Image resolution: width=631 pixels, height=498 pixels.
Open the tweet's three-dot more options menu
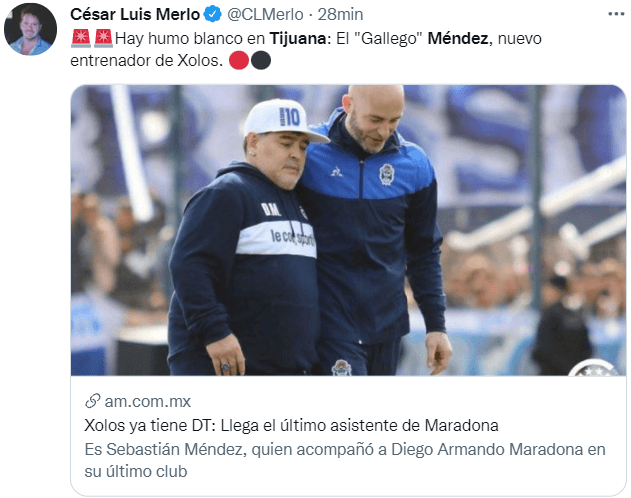coord(616,14)
